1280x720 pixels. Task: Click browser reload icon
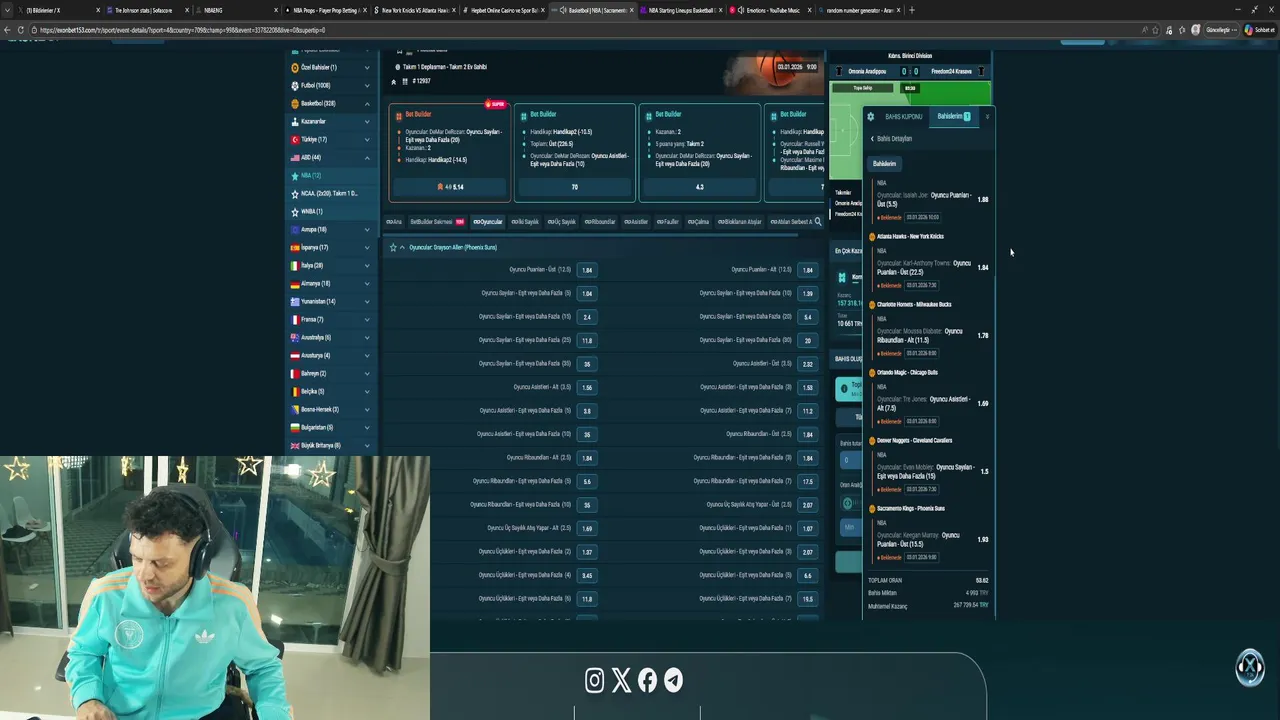21,30
